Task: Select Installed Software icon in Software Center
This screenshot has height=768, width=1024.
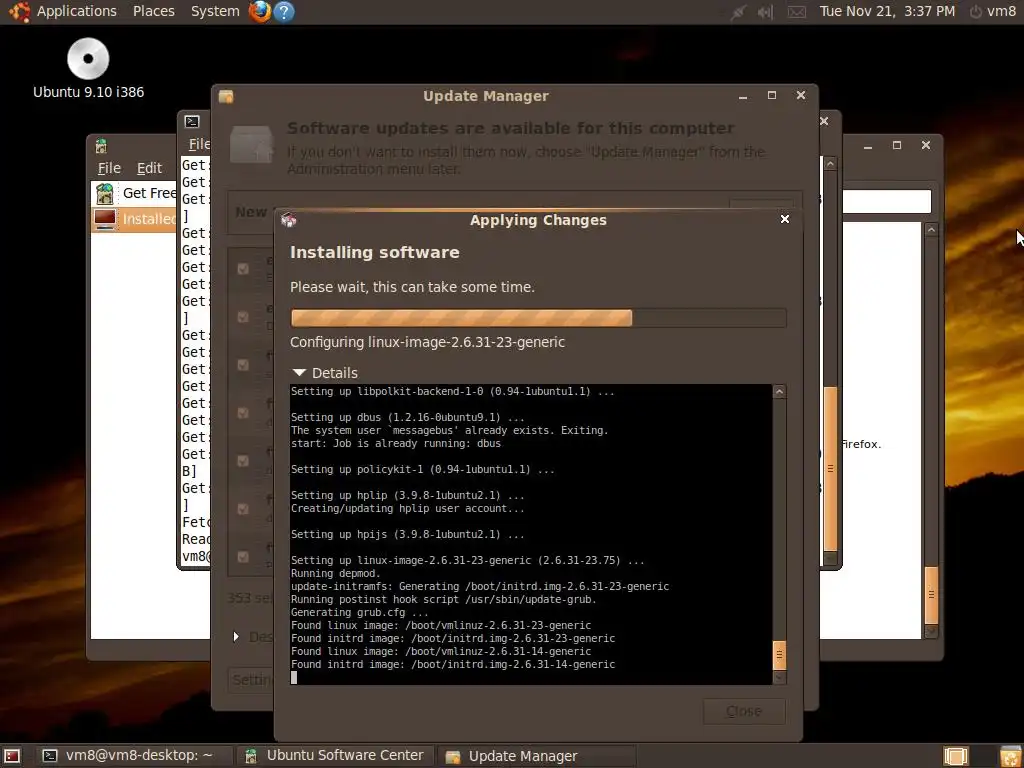Action: click(105, 218)
